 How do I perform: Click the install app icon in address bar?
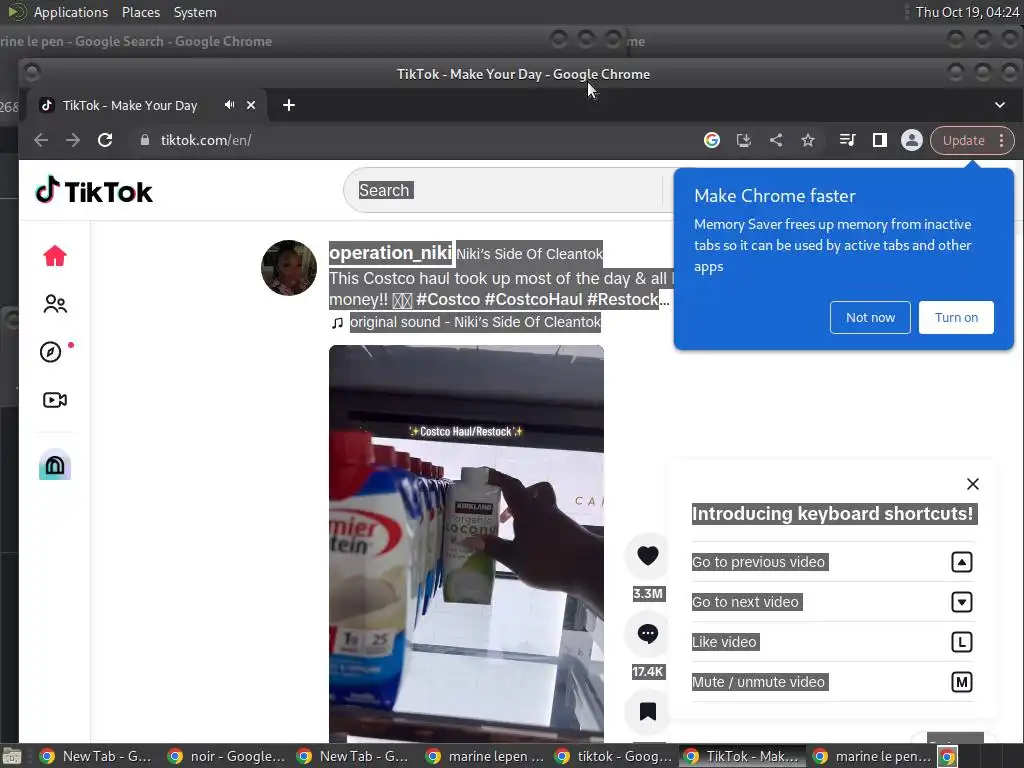coord(744,140)
